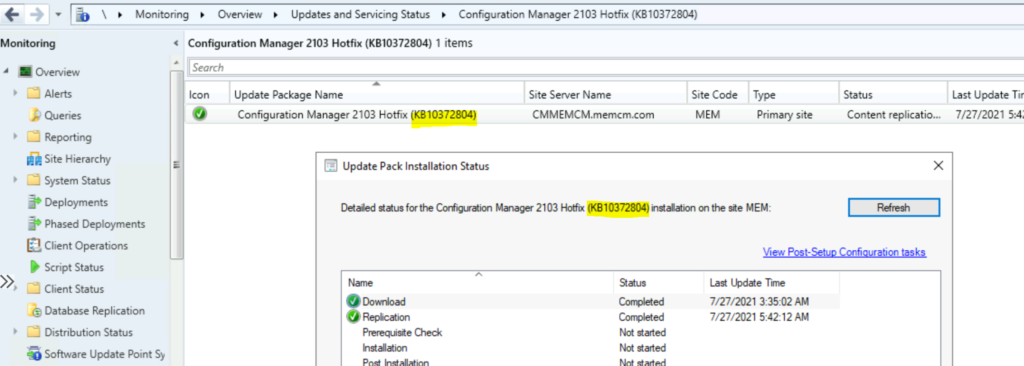Click the Deployments icon
Screen dimensions: 1024x366
tap(34, 203)
